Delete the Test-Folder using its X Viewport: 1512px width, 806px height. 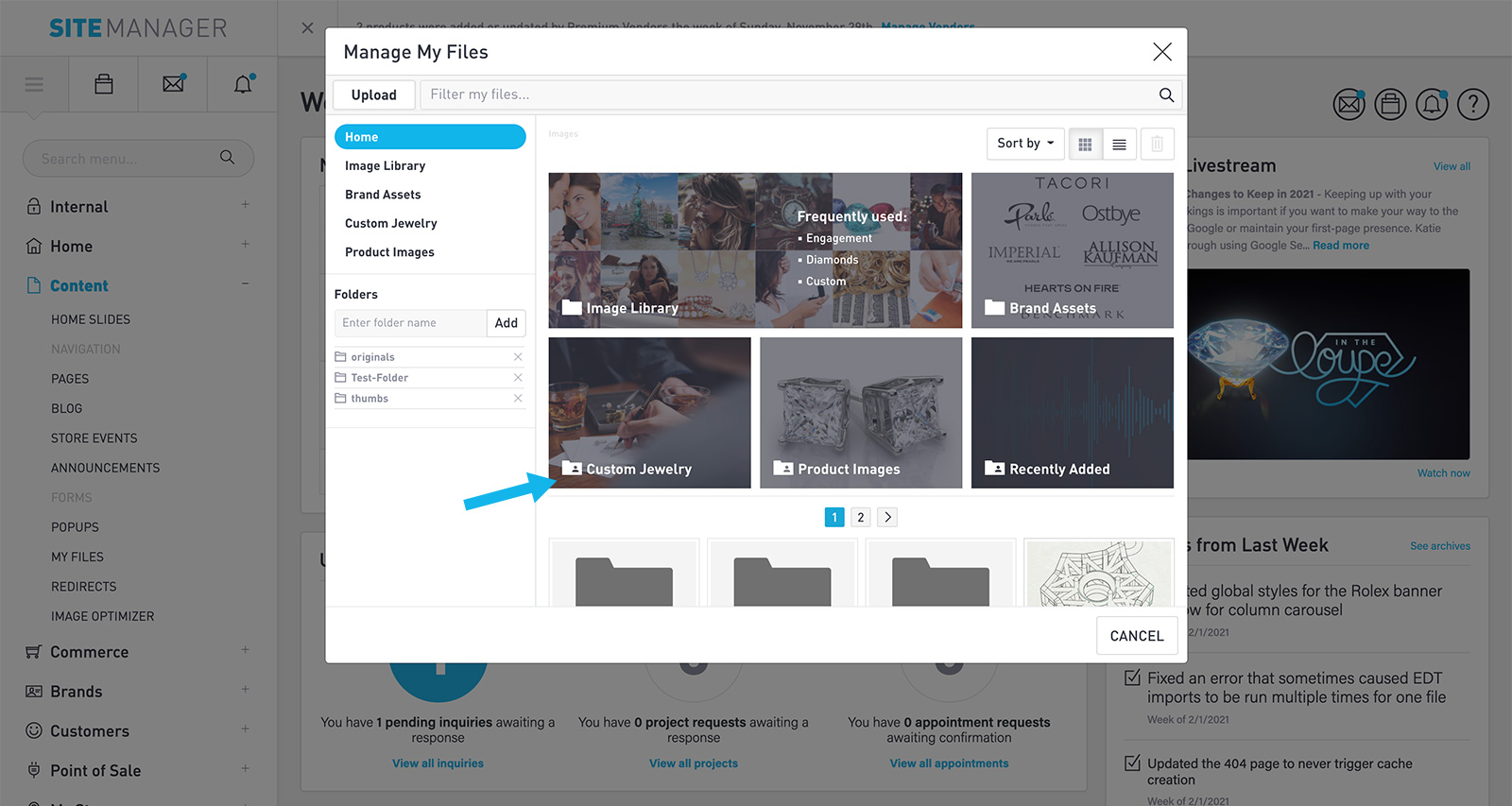point(518,378)
